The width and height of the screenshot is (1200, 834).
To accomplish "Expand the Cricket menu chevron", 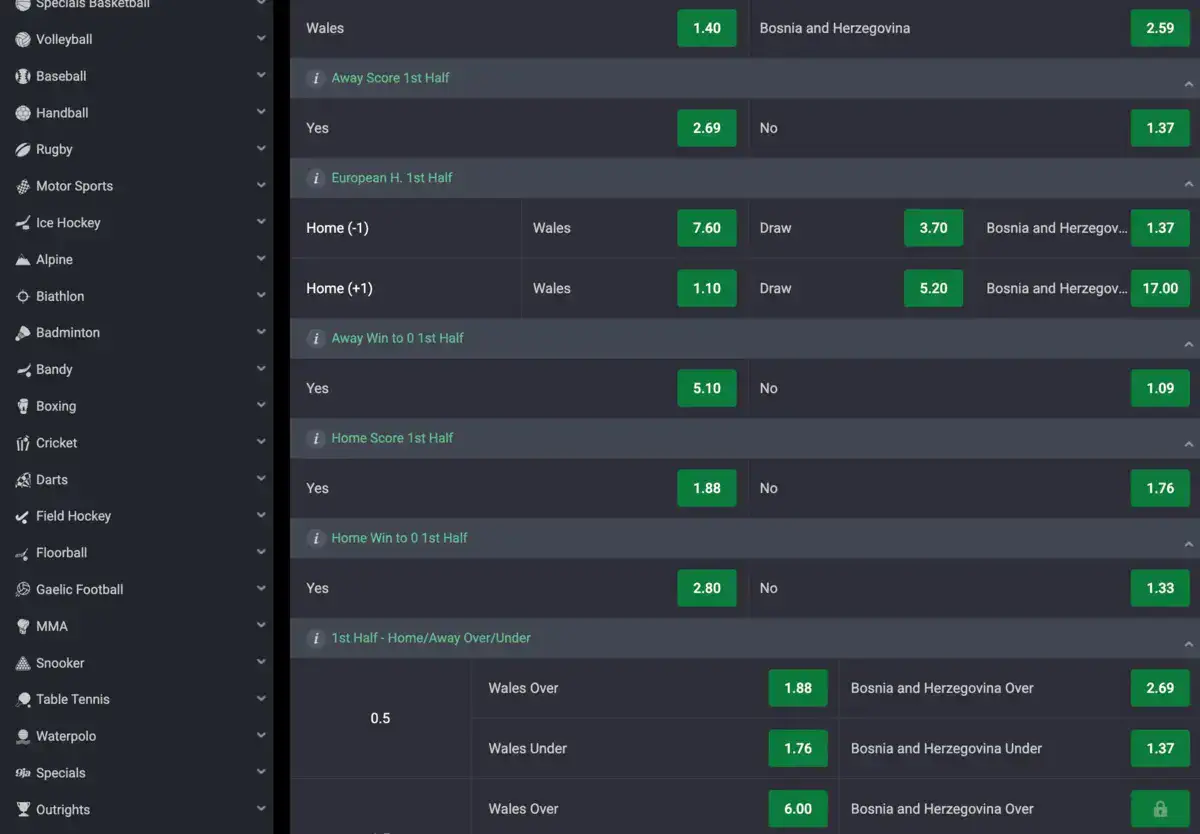I will (x=261, y=442).
